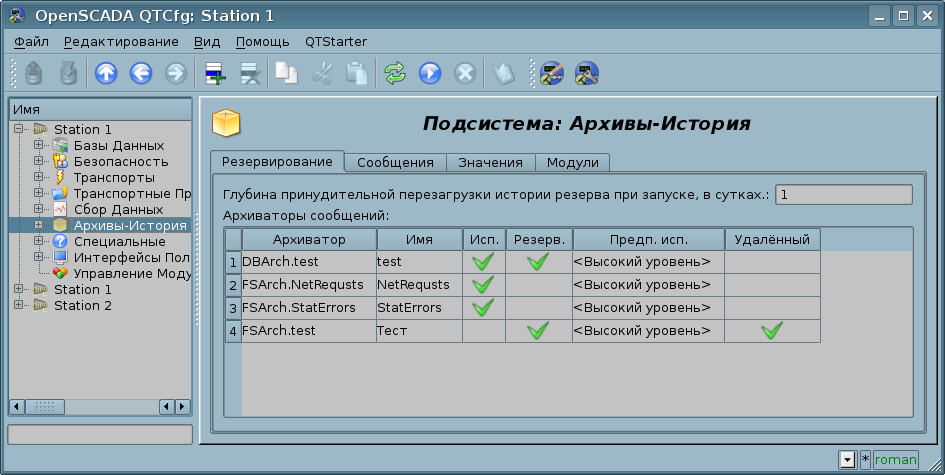The width and height of the screenshot is (945, 475).
Task: Switch to the Сообщения tab
Action: 395,162
